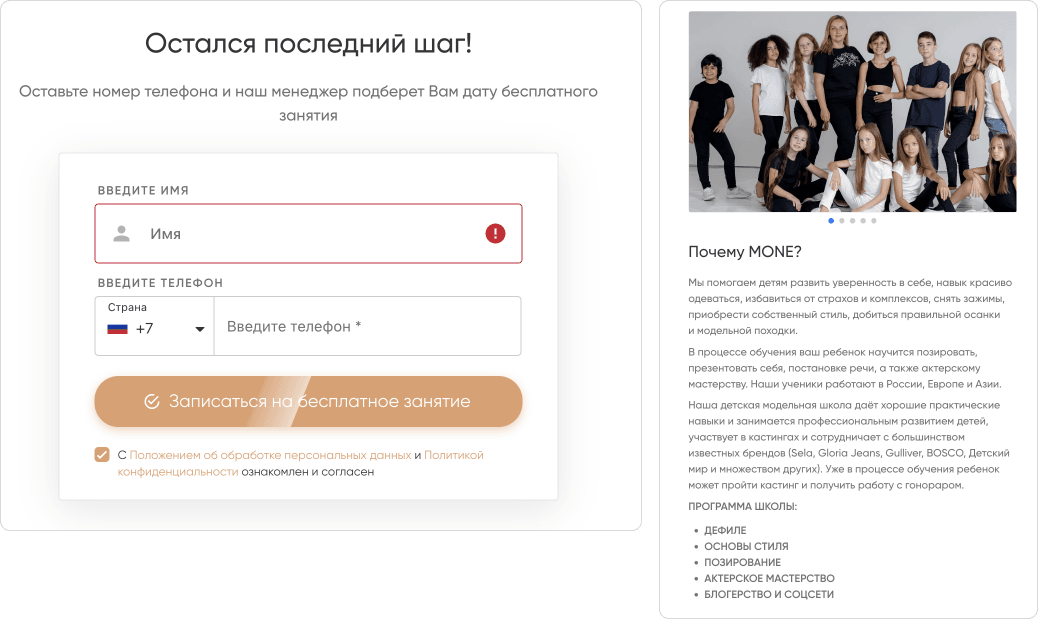Click the Russian flag icon

point(117,329)
